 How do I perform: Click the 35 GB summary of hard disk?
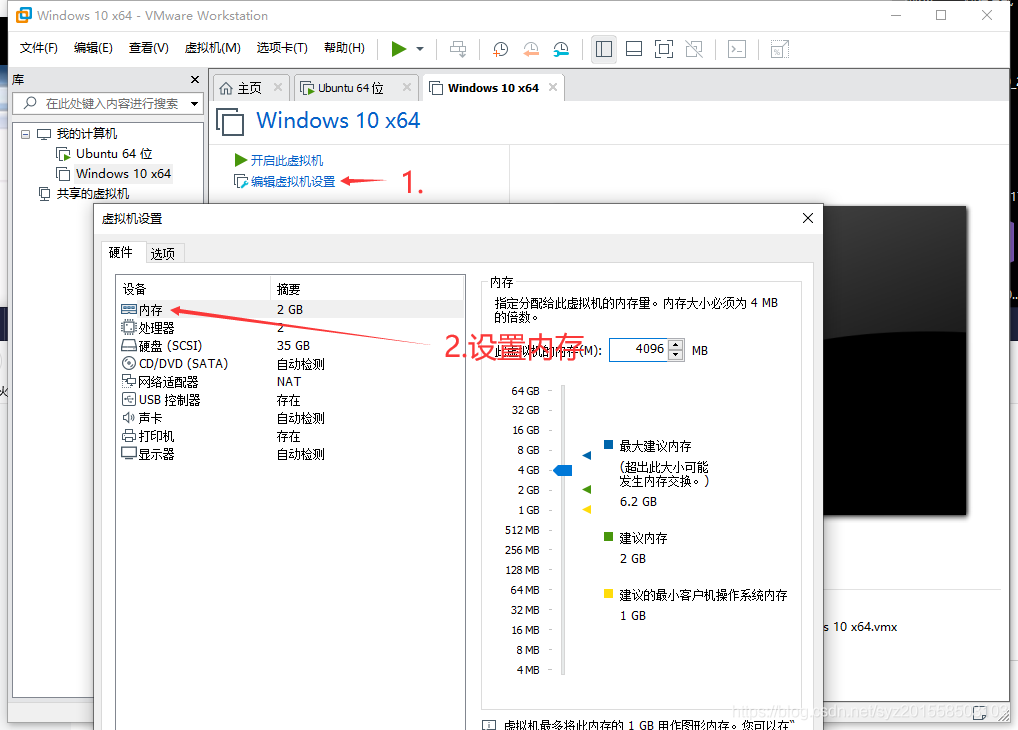click(293, 346)
